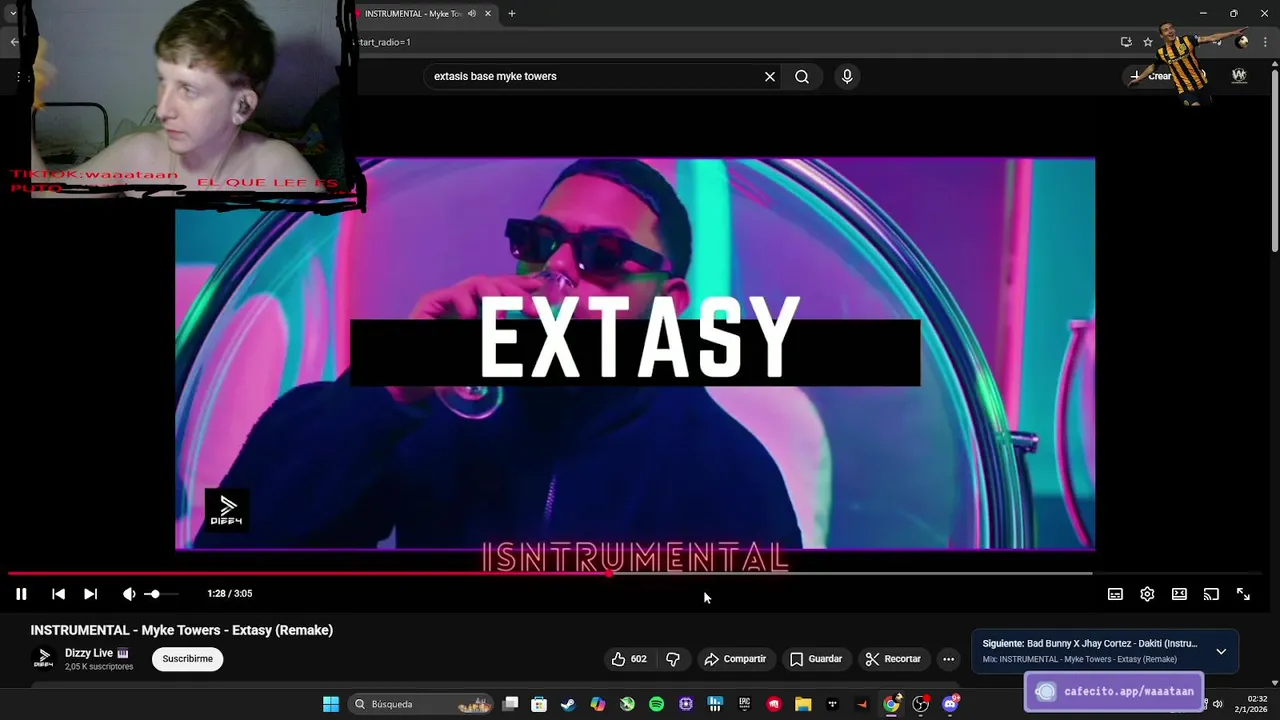Open a new browser tab
The image size is (1280, 720).
point(512,13)
